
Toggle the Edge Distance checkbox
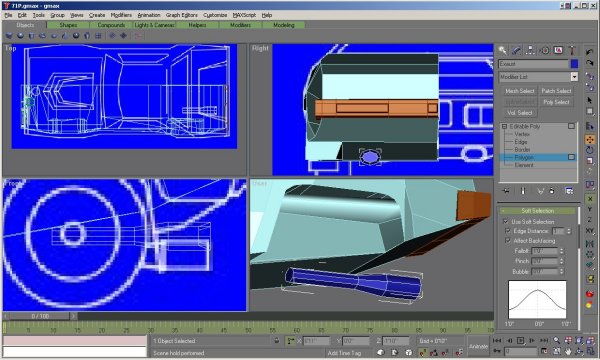pyautogui.click(x=508, y=231)
